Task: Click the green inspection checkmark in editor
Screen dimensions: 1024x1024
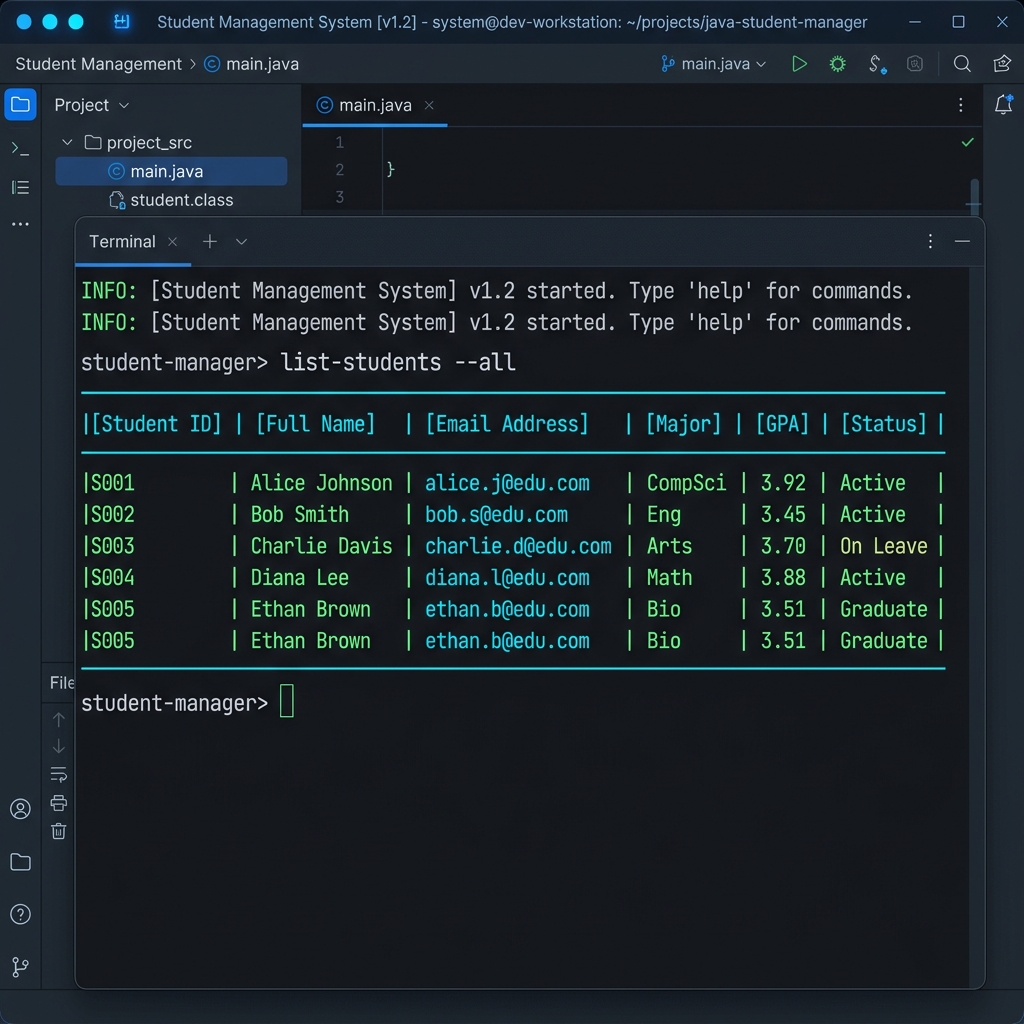Action: 968,142
